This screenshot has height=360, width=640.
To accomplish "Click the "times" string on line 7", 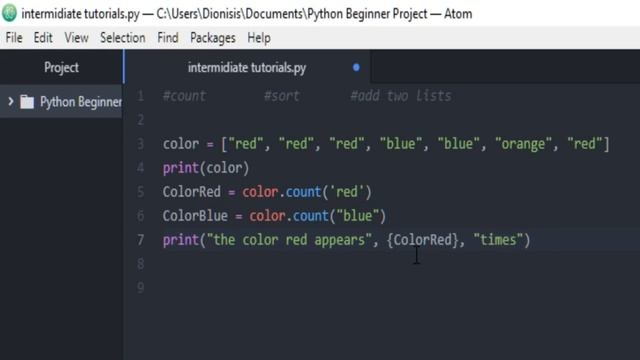I will coord(498,240).
